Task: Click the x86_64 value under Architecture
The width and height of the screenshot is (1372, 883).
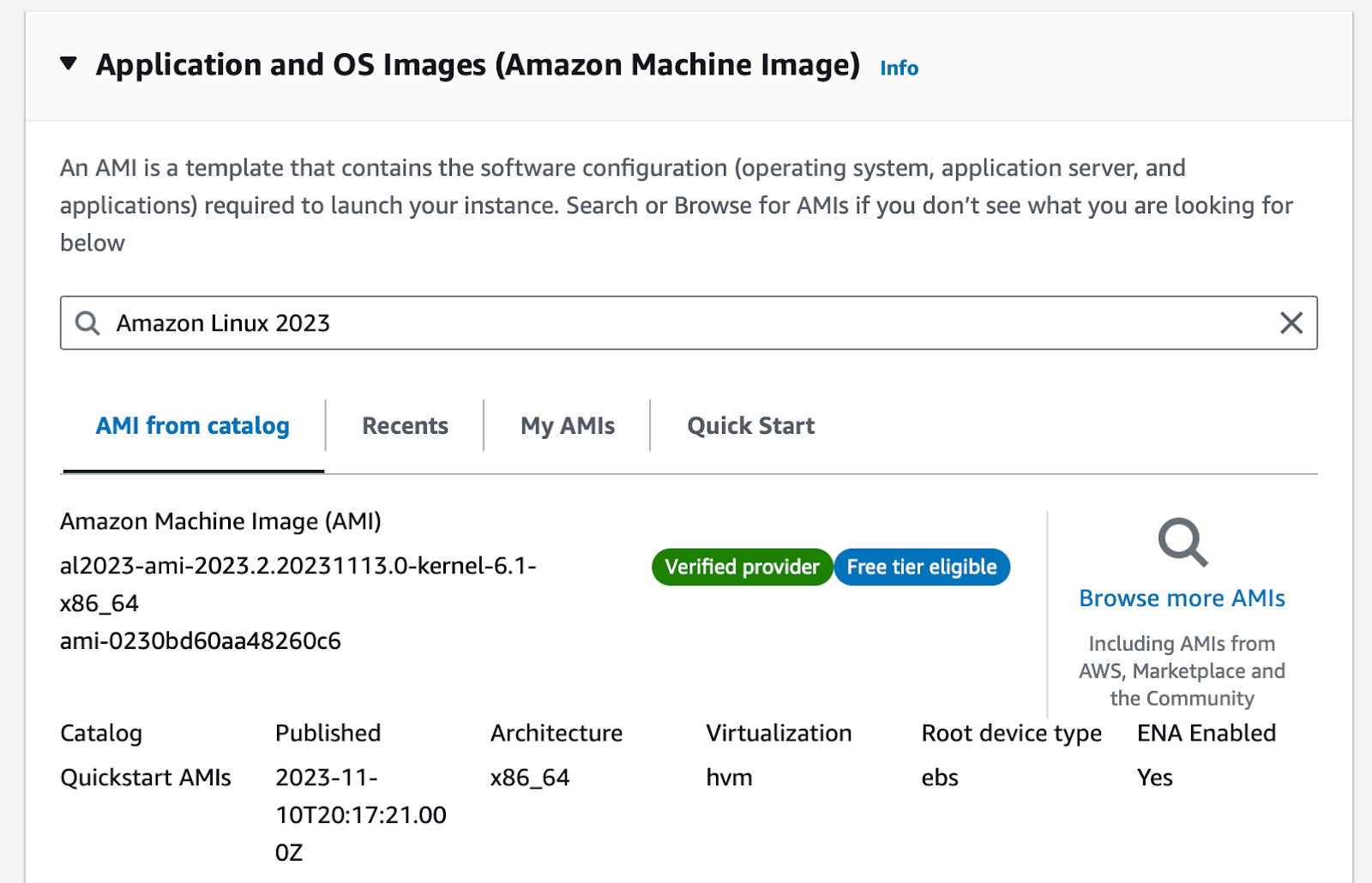Action: (530, 778)
